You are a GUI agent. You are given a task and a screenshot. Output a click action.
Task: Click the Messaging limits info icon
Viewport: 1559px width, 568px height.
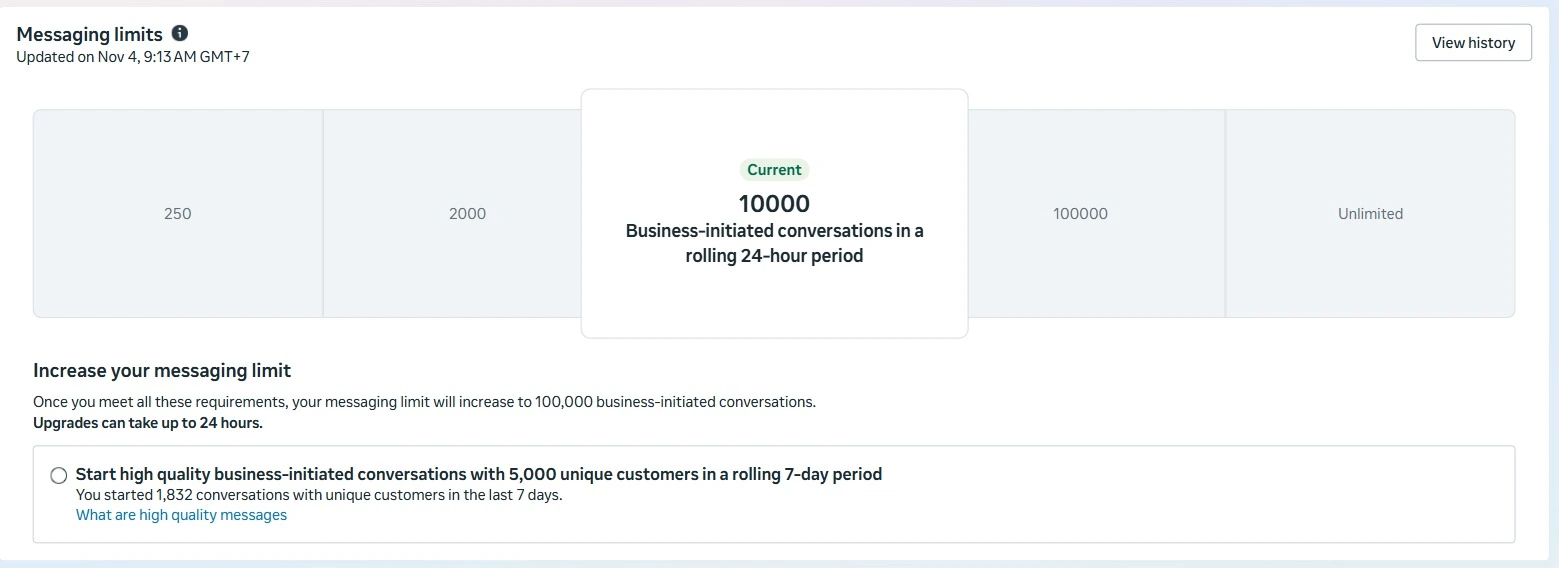pos(180,34)
